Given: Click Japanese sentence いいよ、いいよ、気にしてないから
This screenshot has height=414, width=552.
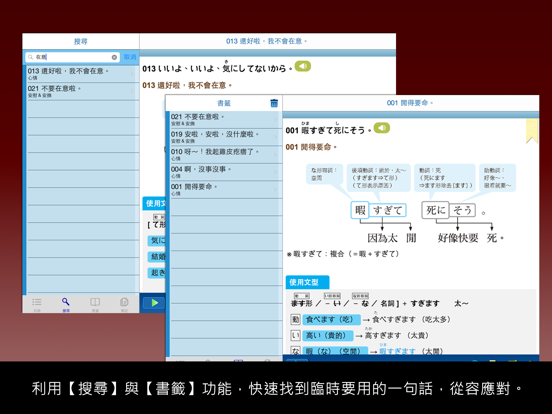Looking at the screenshot, I should 217,68.
